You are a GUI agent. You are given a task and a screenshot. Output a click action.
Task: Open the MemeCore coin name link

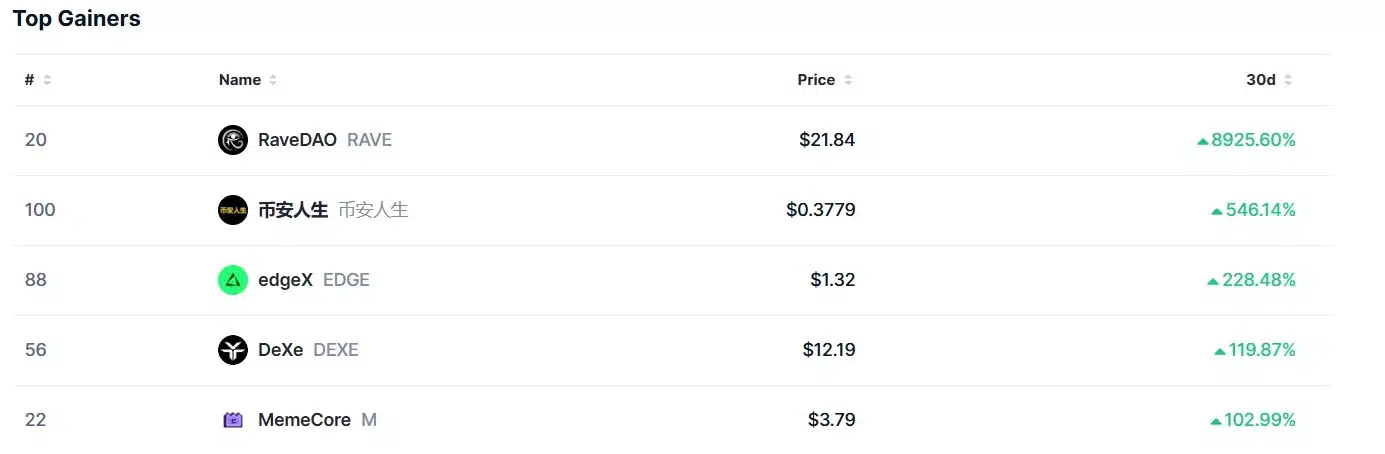coord(304,420)
